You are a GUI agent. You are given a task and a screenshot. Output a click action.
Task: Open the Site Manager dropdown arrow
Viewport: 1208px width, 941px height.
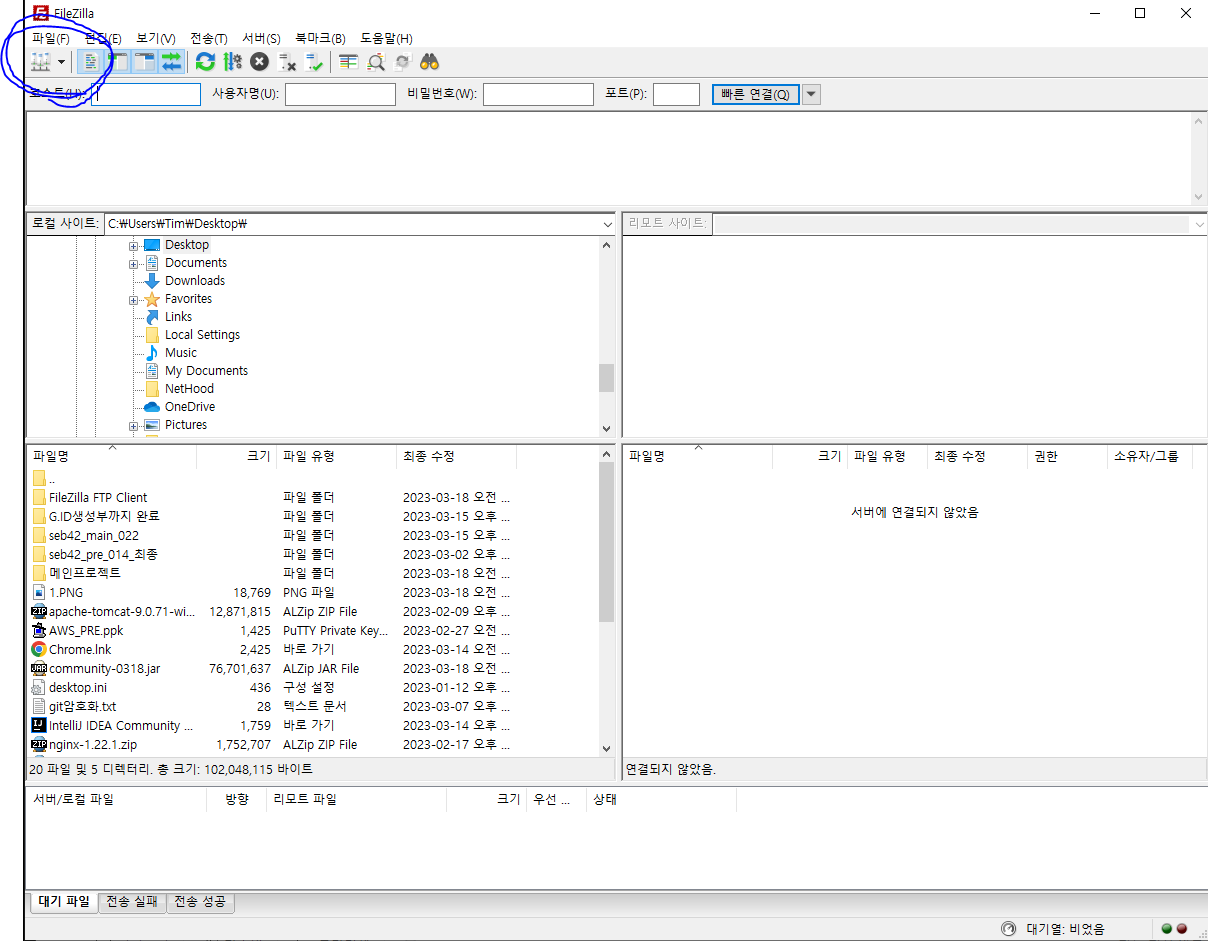point(62,62)
